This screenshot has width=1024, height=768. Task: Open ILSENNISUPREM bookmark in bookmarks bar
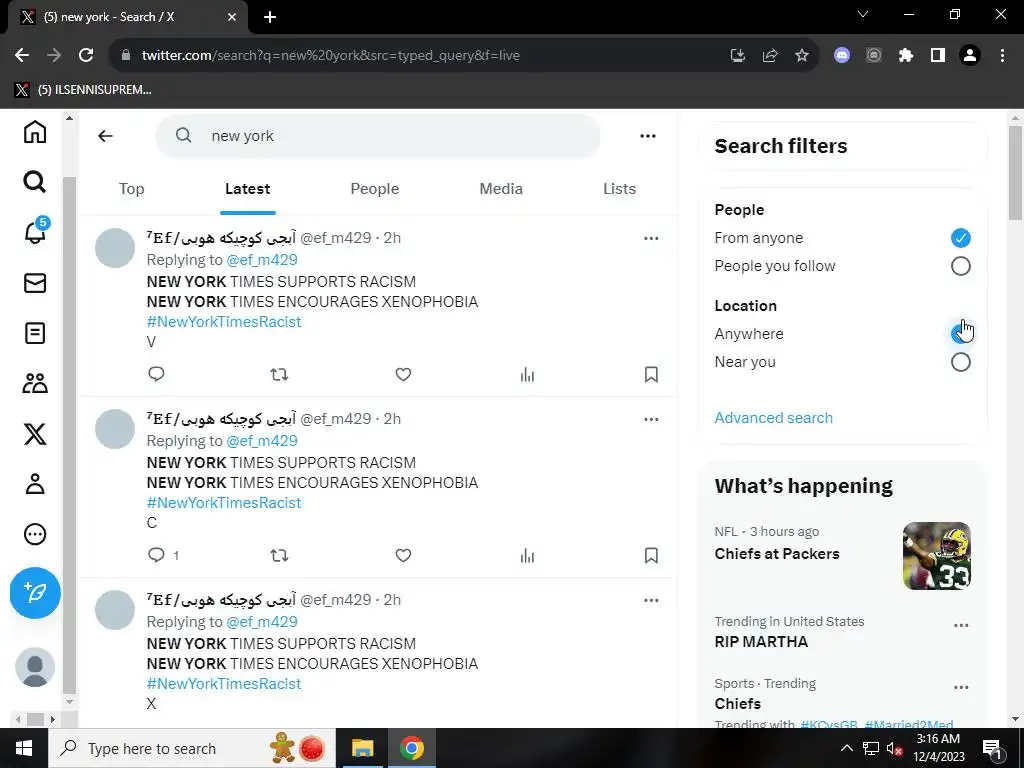tap(84, 89)
